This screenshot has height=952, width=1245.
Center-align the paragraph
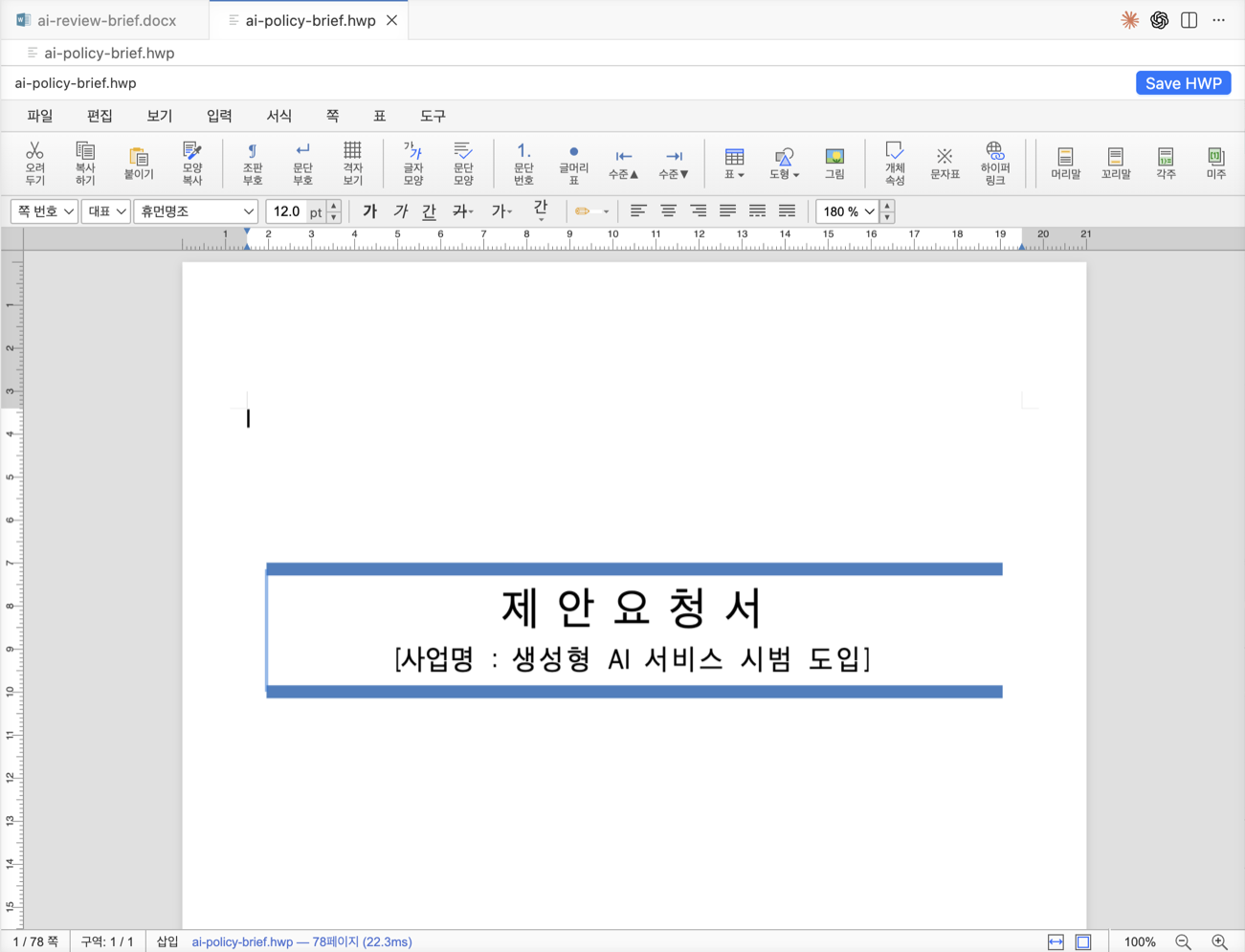click(x=668, y=211)
